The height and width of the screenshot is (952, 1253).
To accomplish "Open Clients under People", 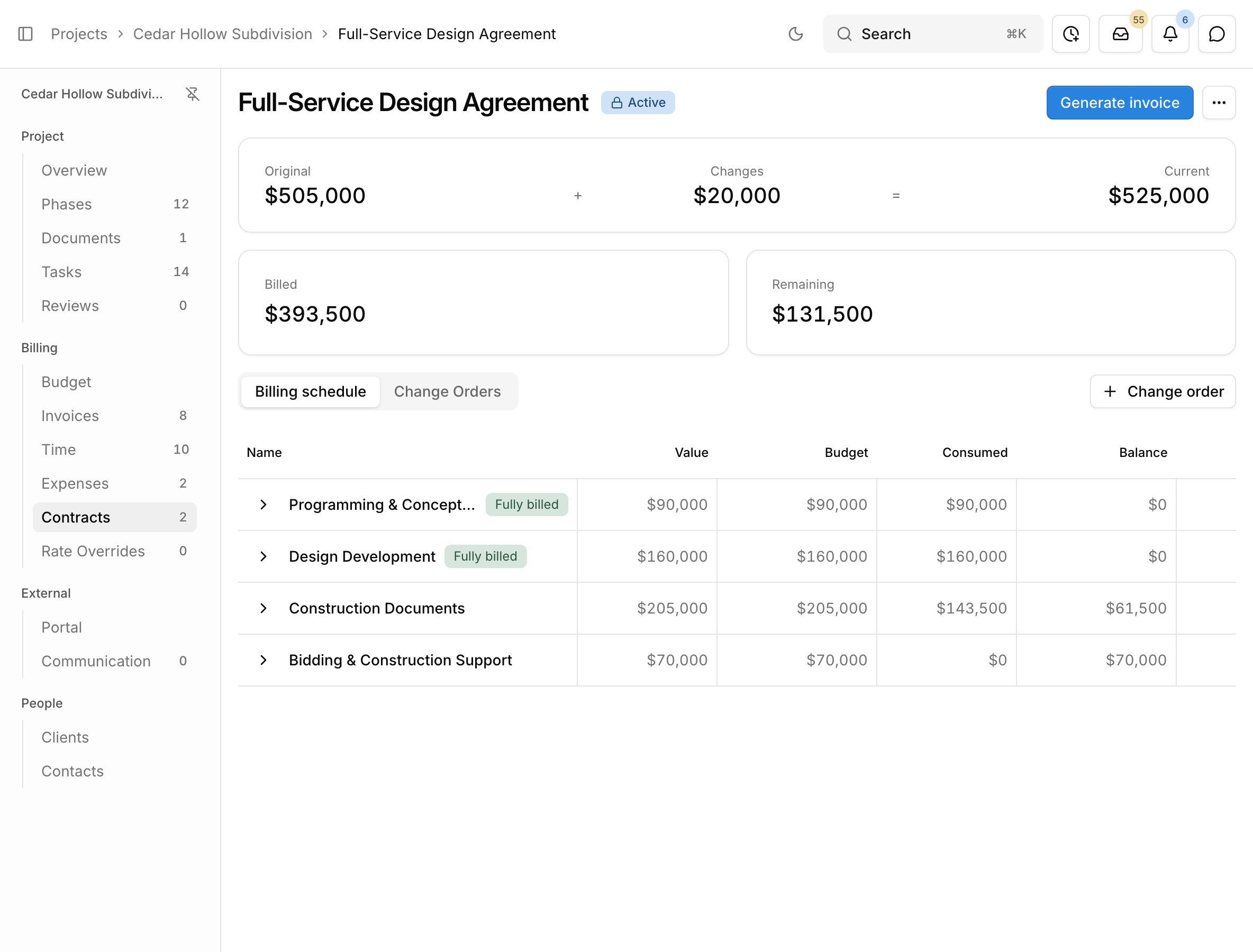I will click(114, 737).
